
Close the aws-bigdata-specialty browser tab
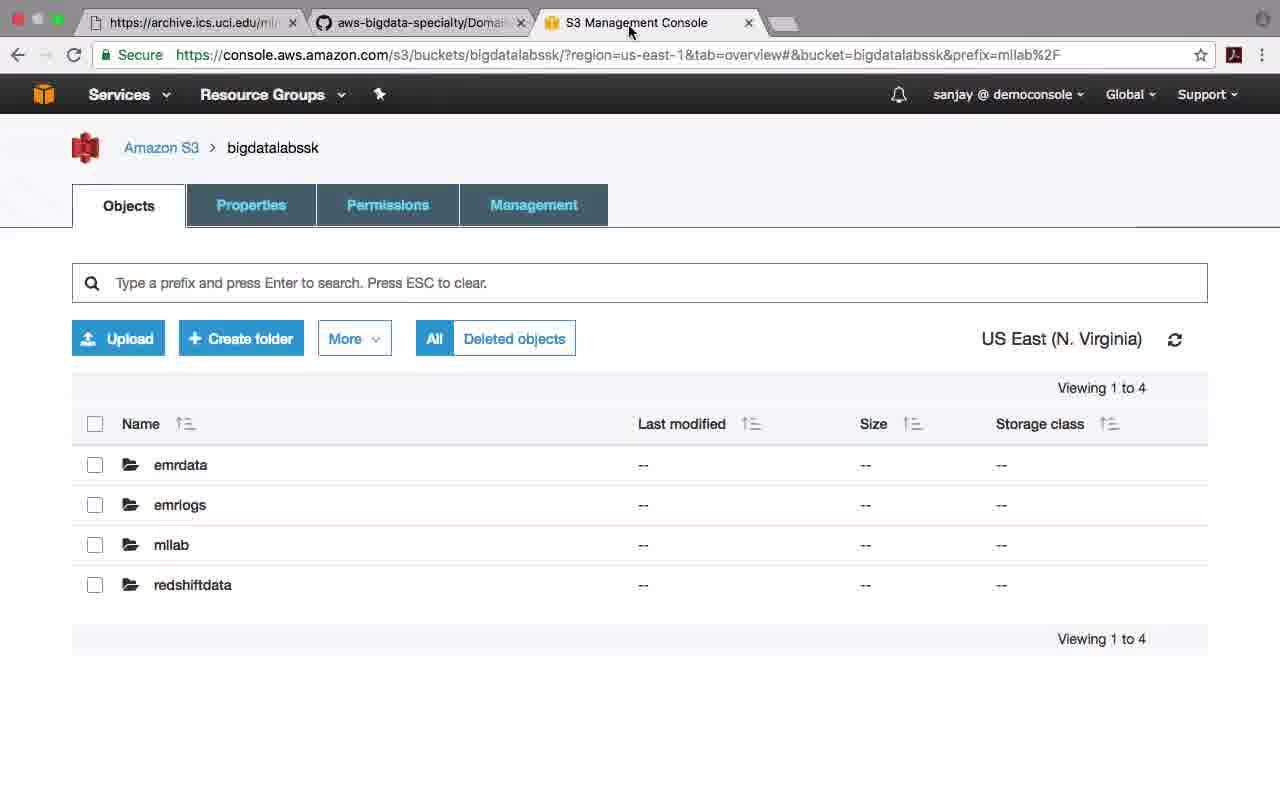[520, 22]
